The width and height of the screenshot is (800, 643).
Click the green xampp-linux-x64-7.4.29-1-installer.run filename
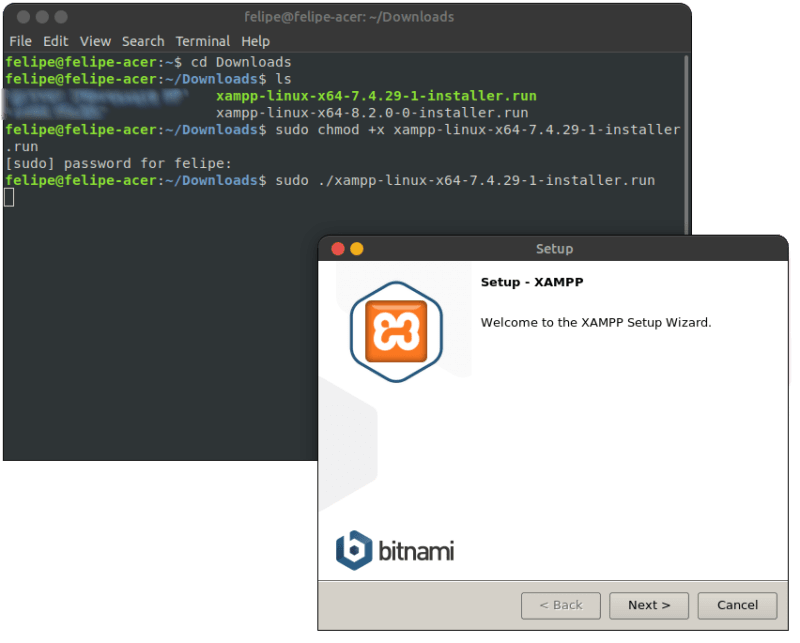click(x=376, y=96)
